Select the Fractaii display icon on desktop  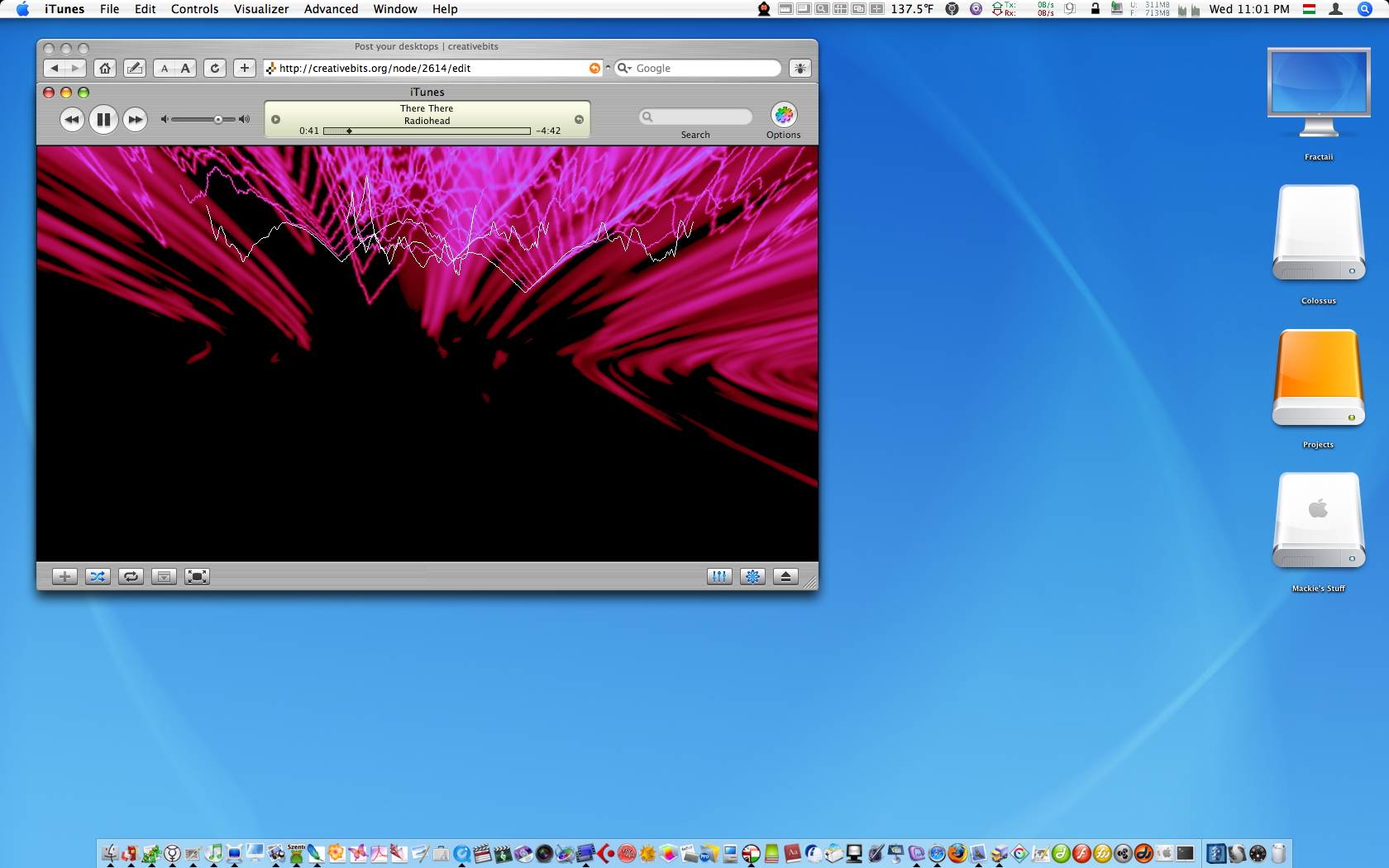tap(1319, 93)
